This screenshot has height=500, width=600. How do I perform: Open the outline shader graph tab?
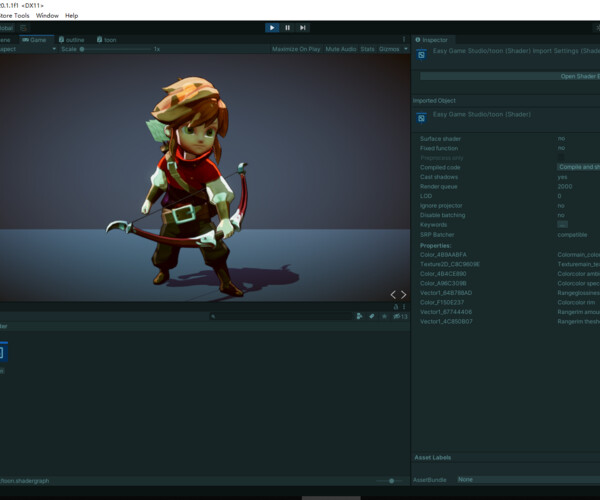(71, 40)
